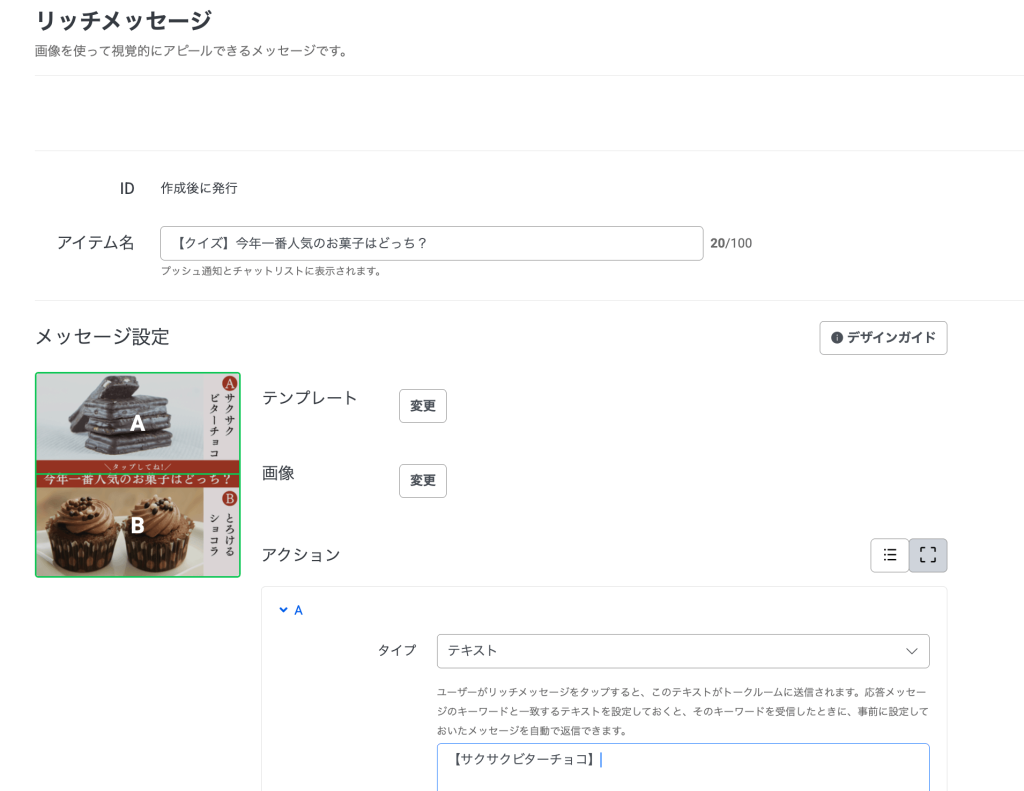Toggle the action display to list mode
This screenshot has height=791, width=1024.
point(889,555)
